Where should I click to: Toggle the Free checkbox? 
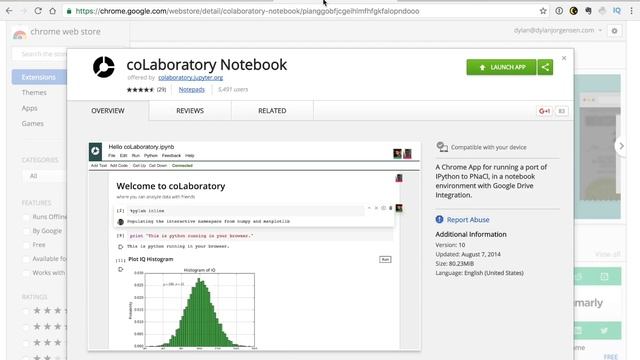[x=26, y=245]
